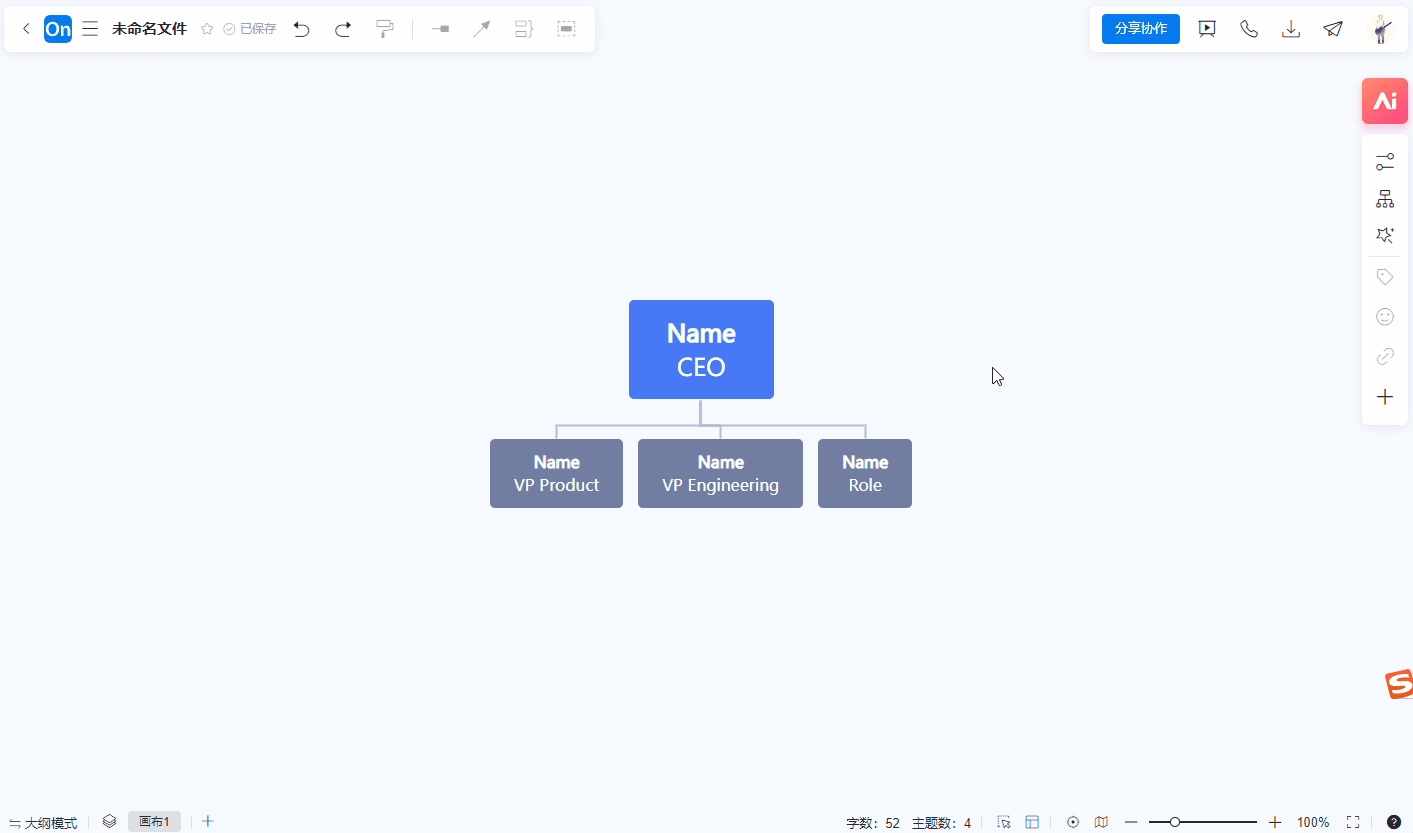1413x833 pixels.
Task: Zoom in with the plus button
Action: coord(1275,822)
